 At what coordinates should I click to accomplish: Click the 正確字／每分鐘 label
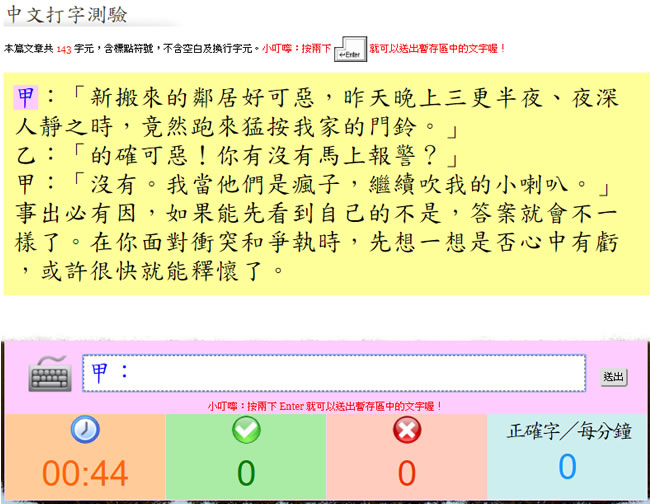click(569, 431)
